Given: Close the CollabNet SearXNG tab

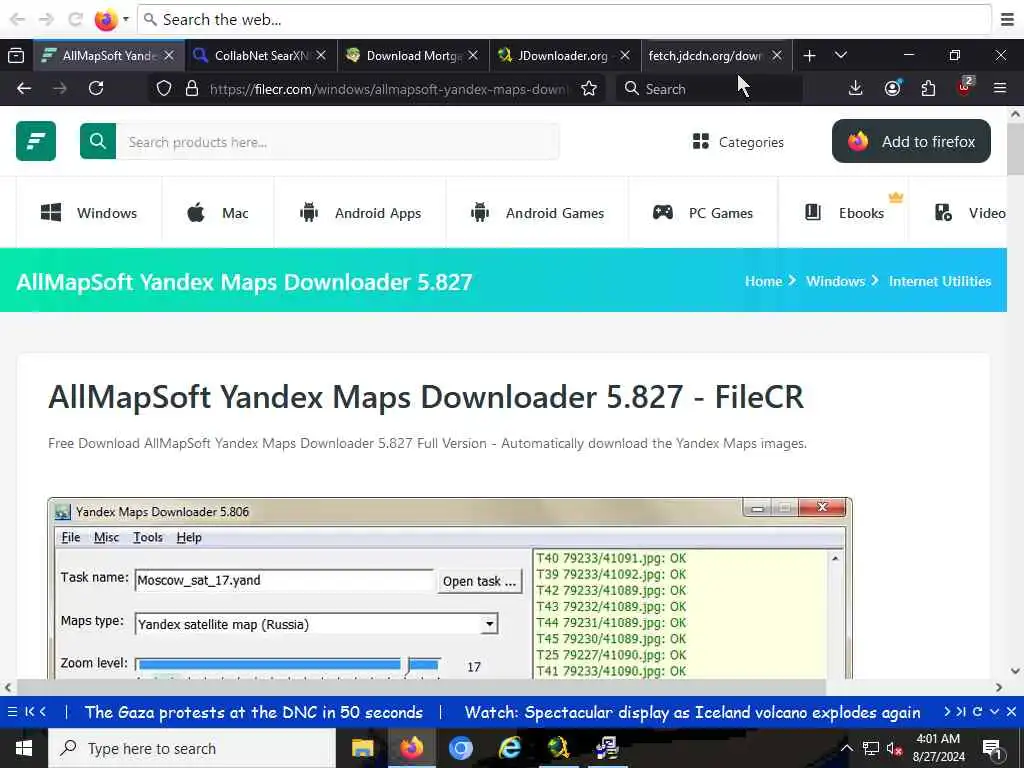Looking at the screenshot, I should click(321, 56).
